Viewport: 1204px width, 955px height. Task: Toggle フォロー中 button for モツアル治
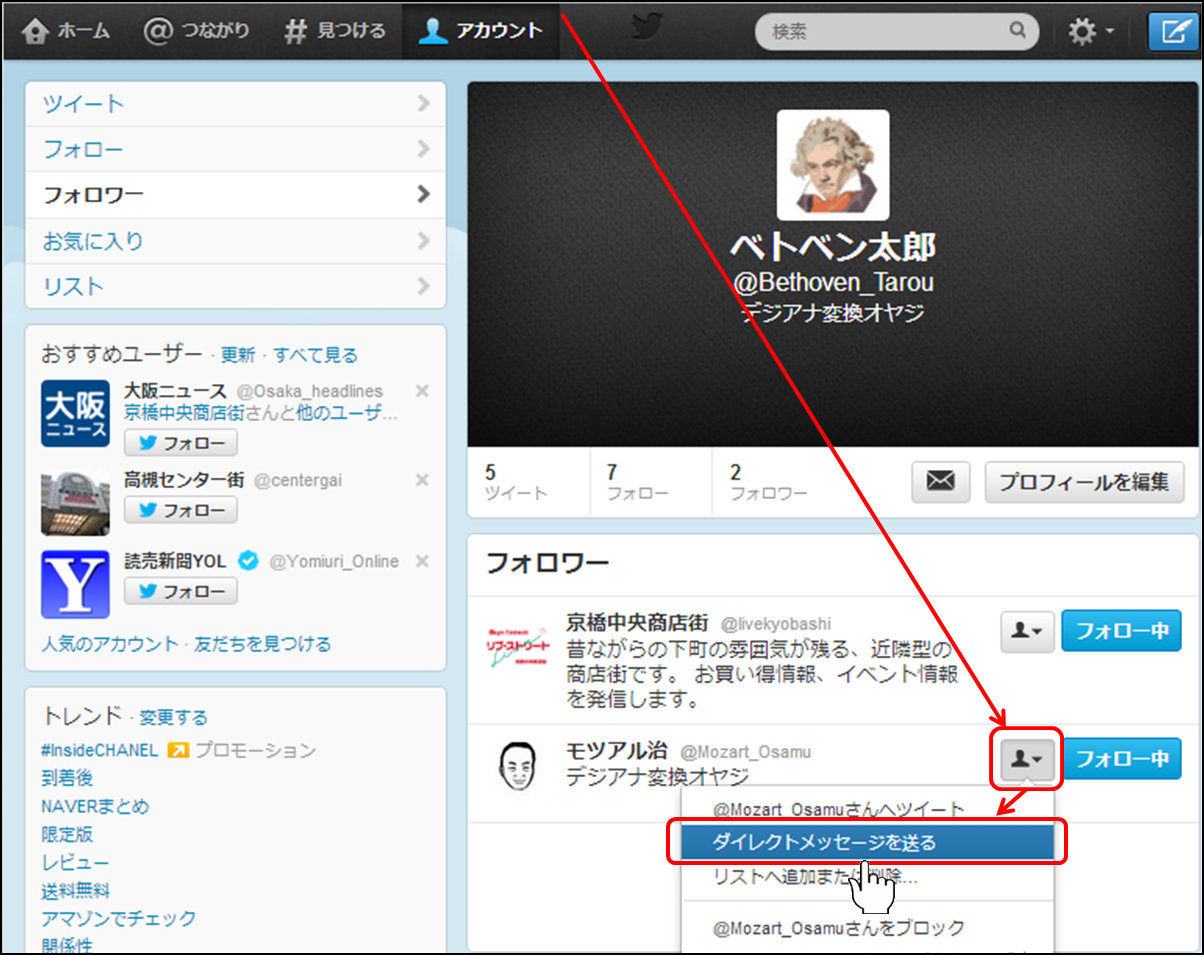pos(1121,760)
